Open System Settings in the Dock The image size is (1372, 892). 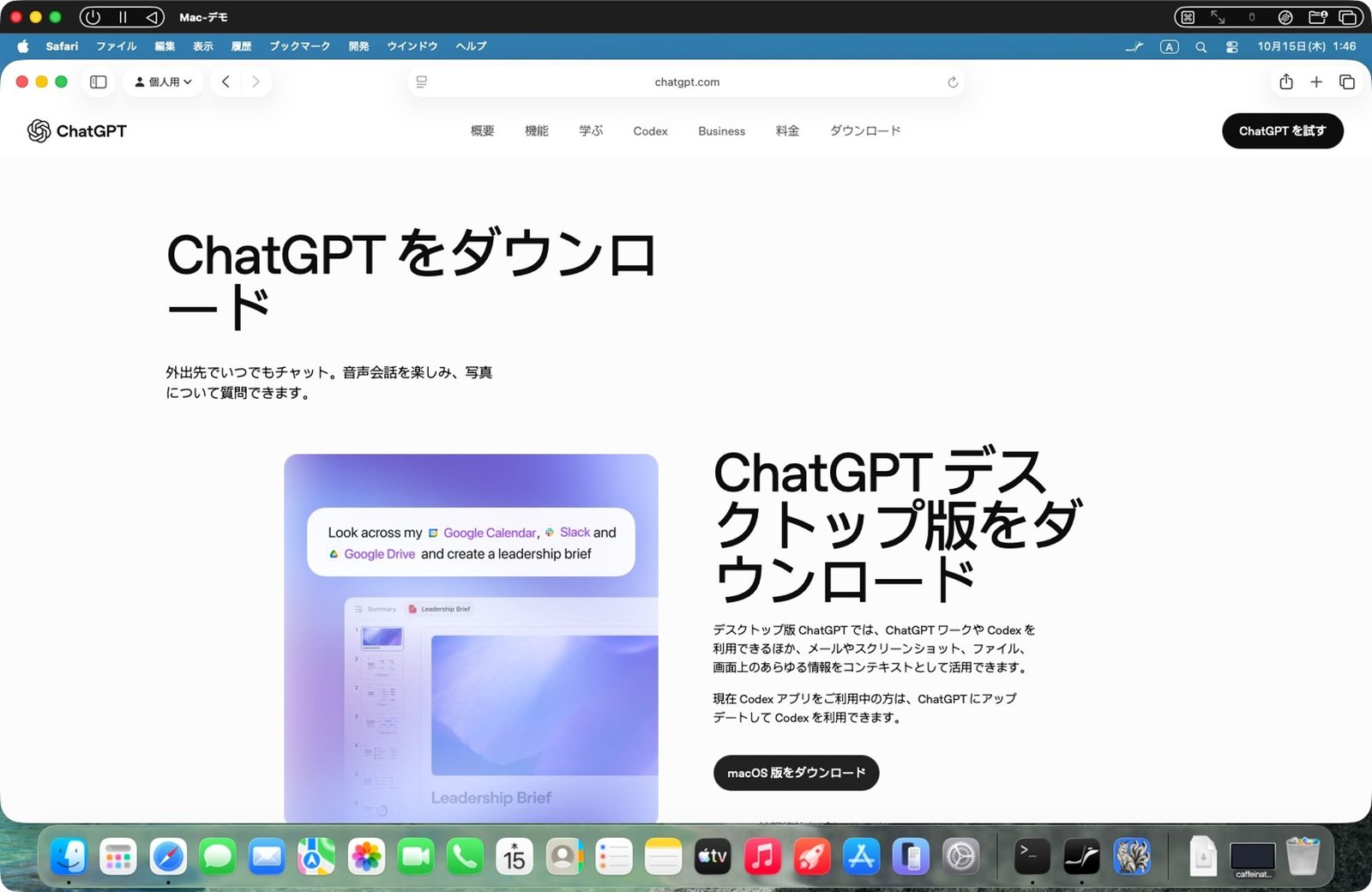pos(960,856)
